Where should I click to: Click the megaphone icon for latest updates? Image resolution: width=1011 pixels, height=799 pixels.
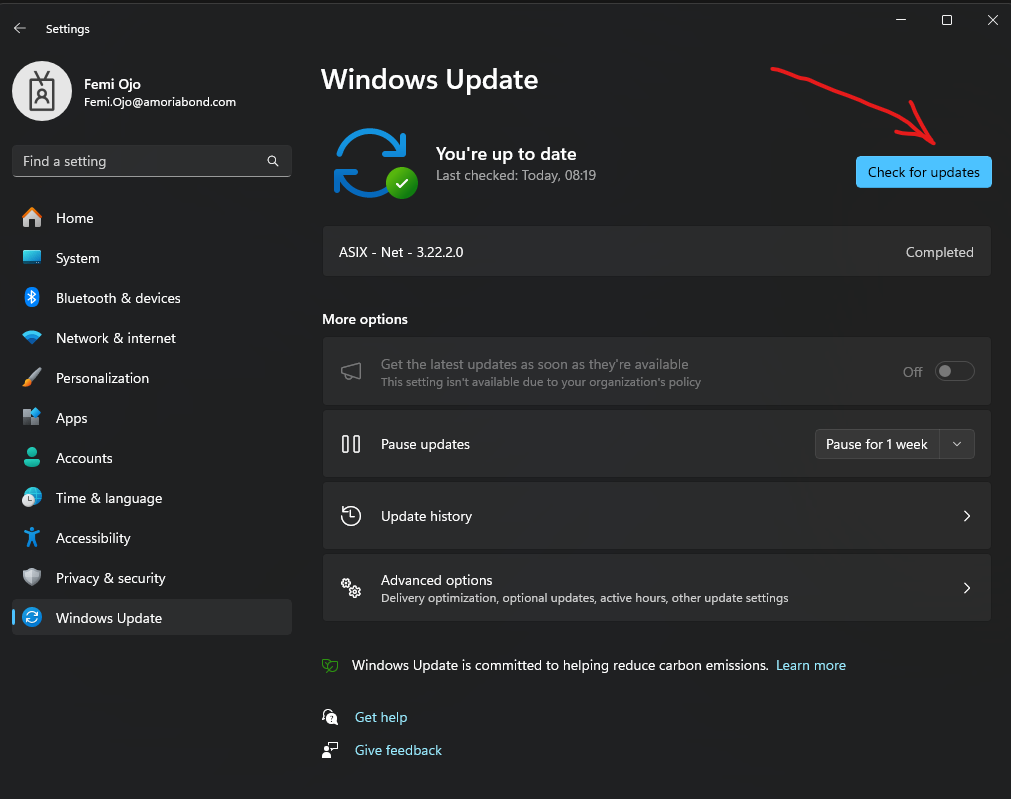coord(351,371)
